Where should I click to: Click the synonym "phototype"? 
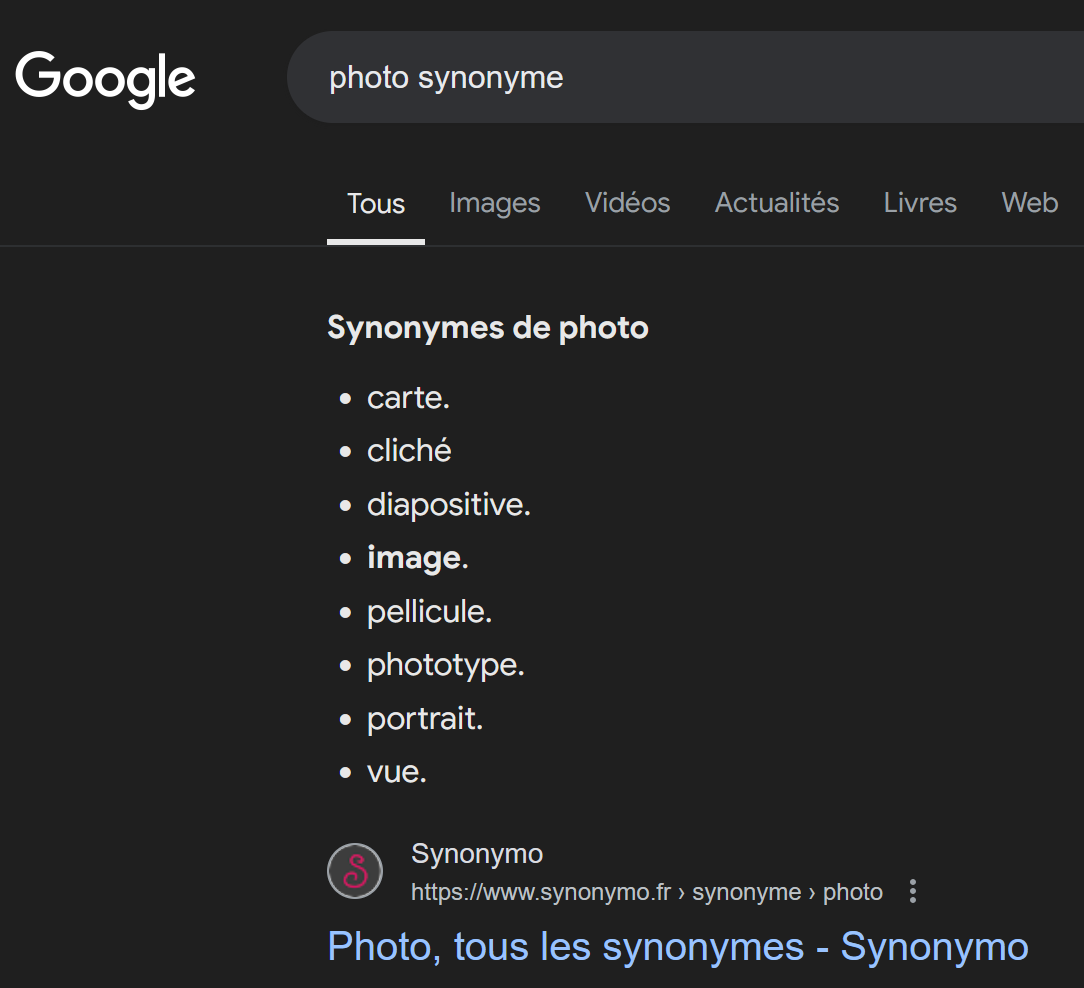tap(444, 665)
